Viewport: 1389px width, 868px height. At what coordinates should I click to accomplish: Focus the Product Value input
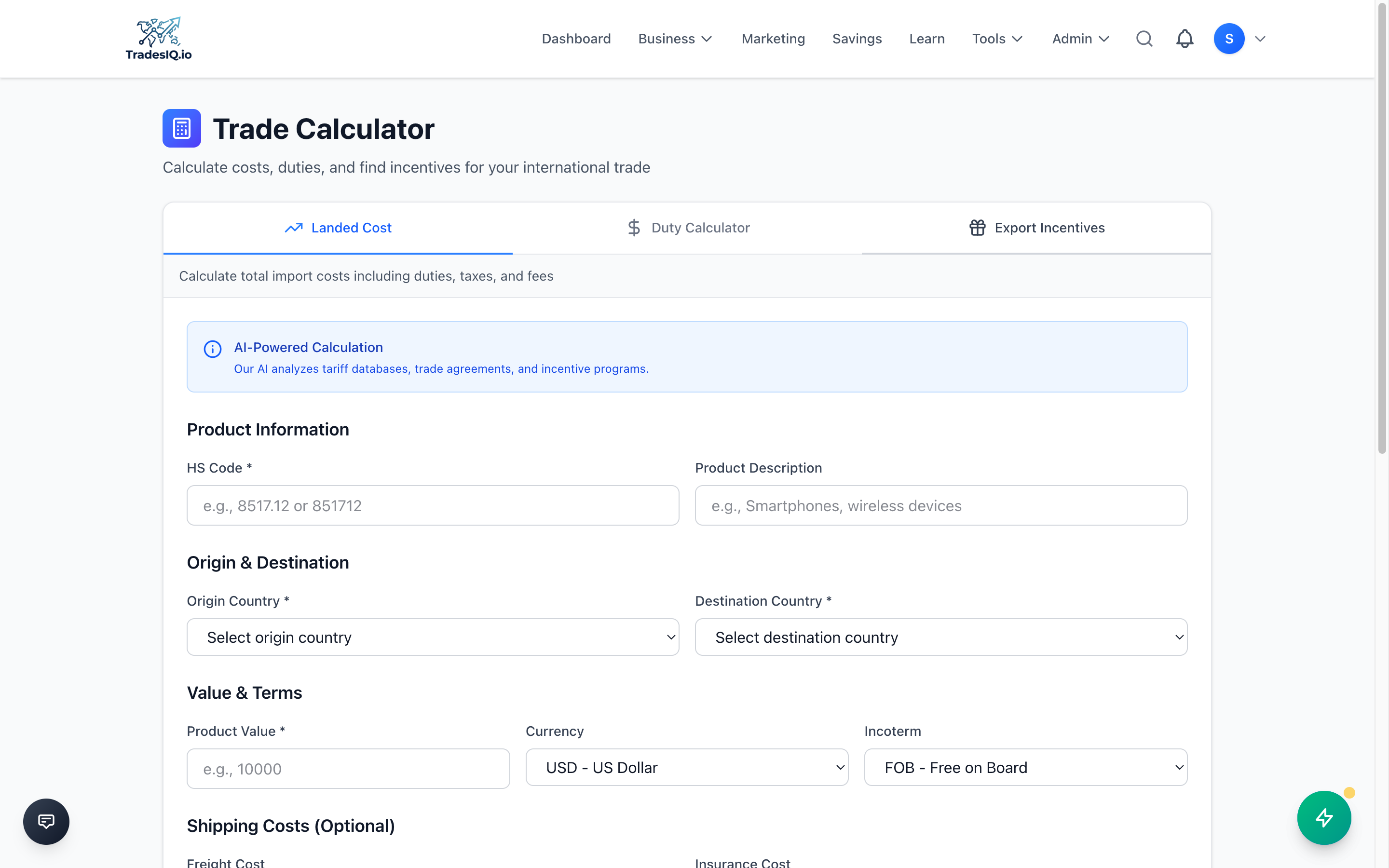[348, 768]
